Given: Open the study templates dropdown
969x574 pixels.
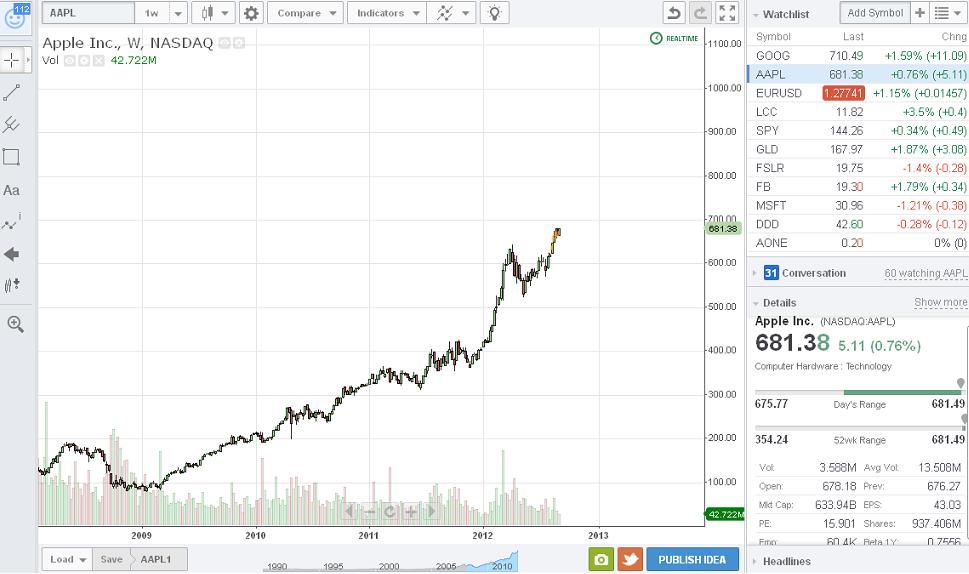Looking at the screenshot, I should [x=452, y=13].
